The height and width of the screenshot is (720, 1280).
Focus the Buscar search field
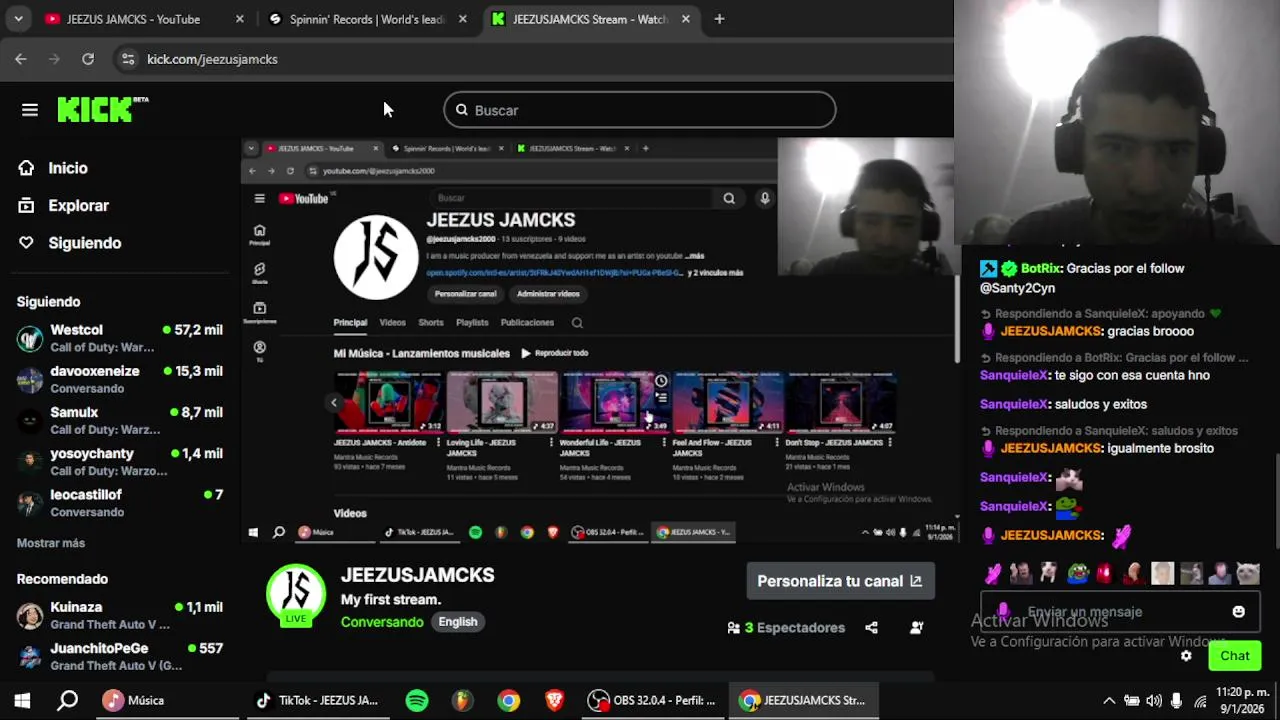coord(640,110)
